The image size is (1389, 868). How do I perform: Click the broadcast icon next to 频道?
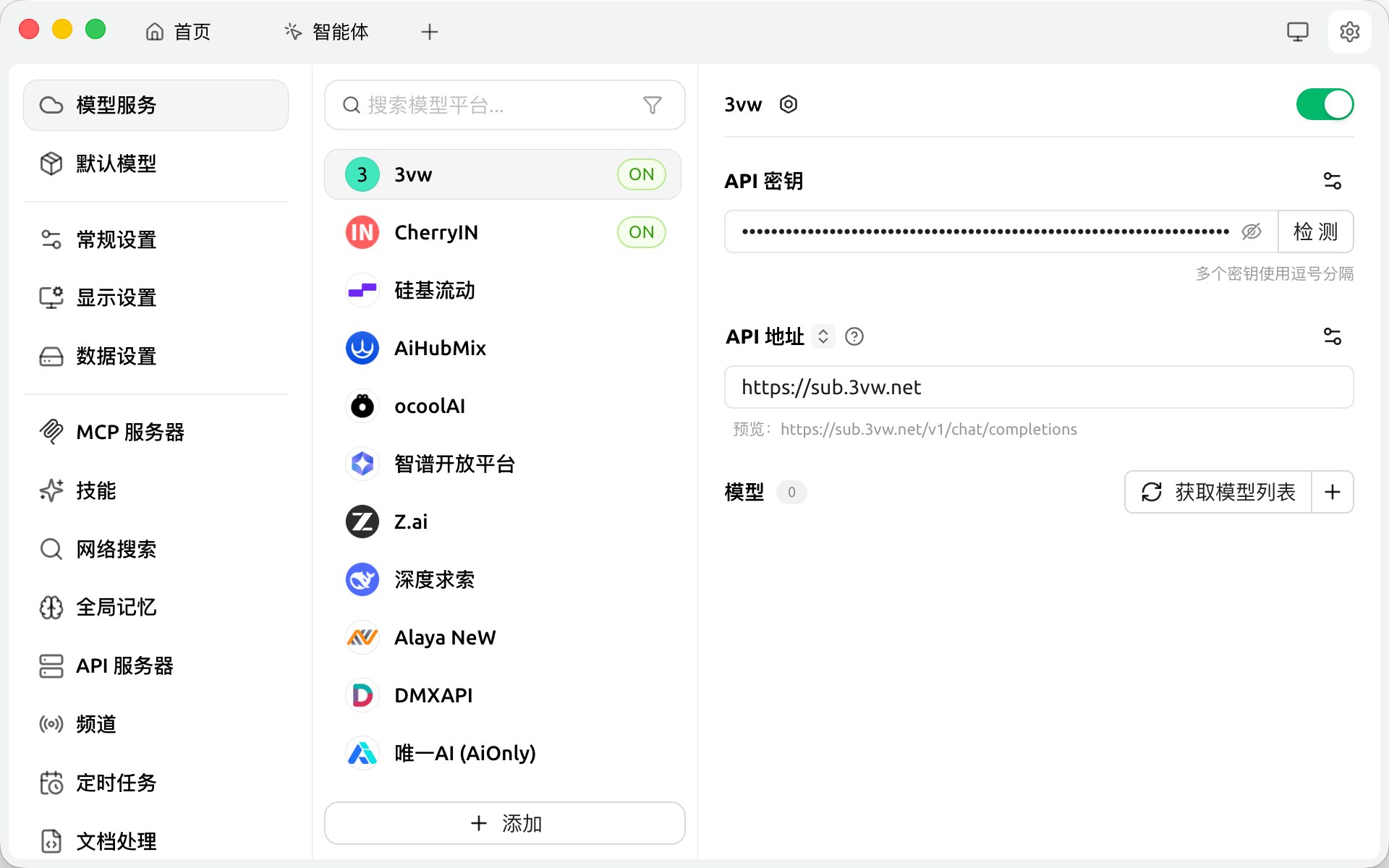(x=51, y=724)
